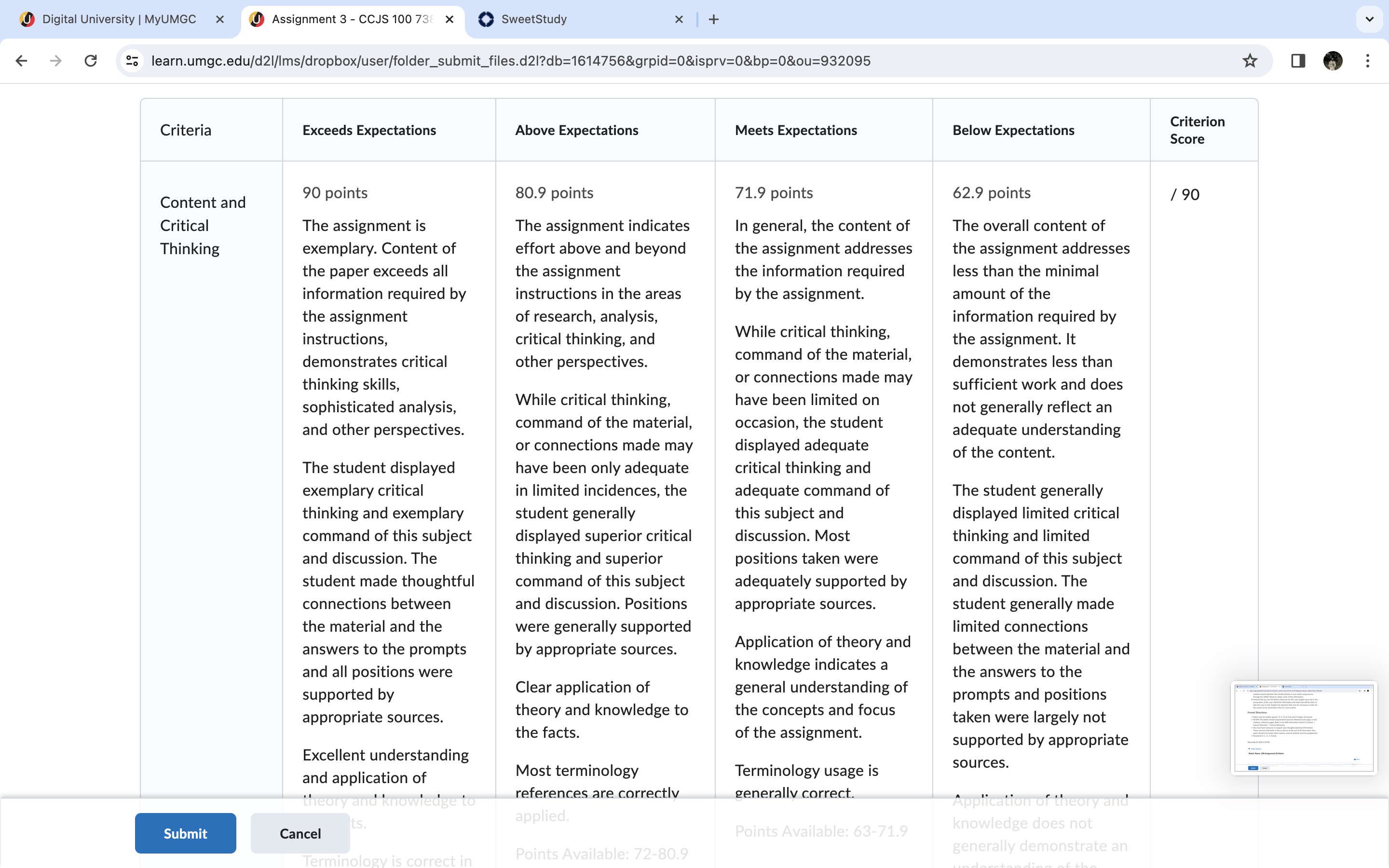This screenshot has height=868, width=1389.
Task: Click "The overall content of the assignment" paragraph
Action: coord(1041,339)
